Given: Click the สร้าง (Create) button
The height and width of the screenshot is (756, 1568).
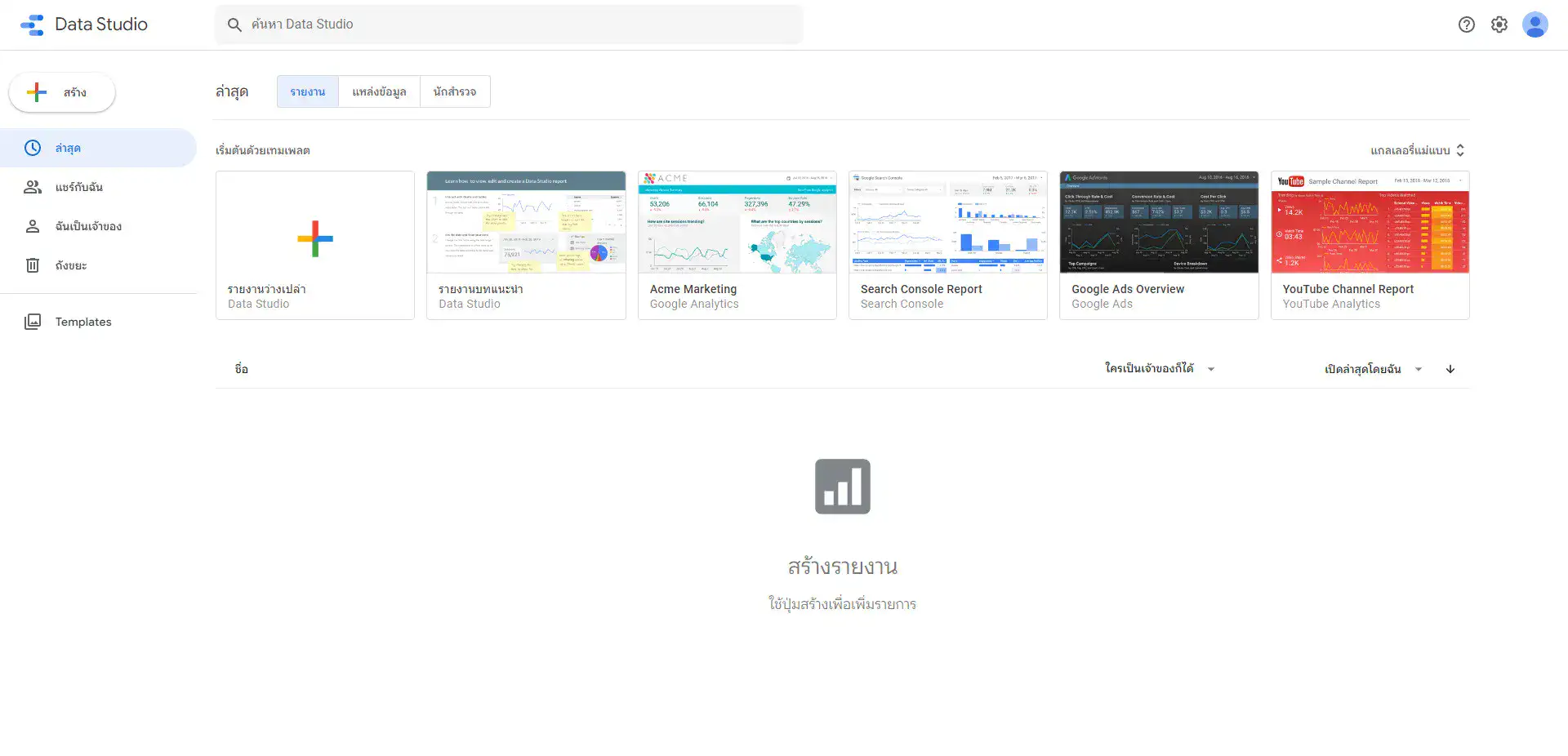Looking at the screenshot, I should tap(61, 92).
